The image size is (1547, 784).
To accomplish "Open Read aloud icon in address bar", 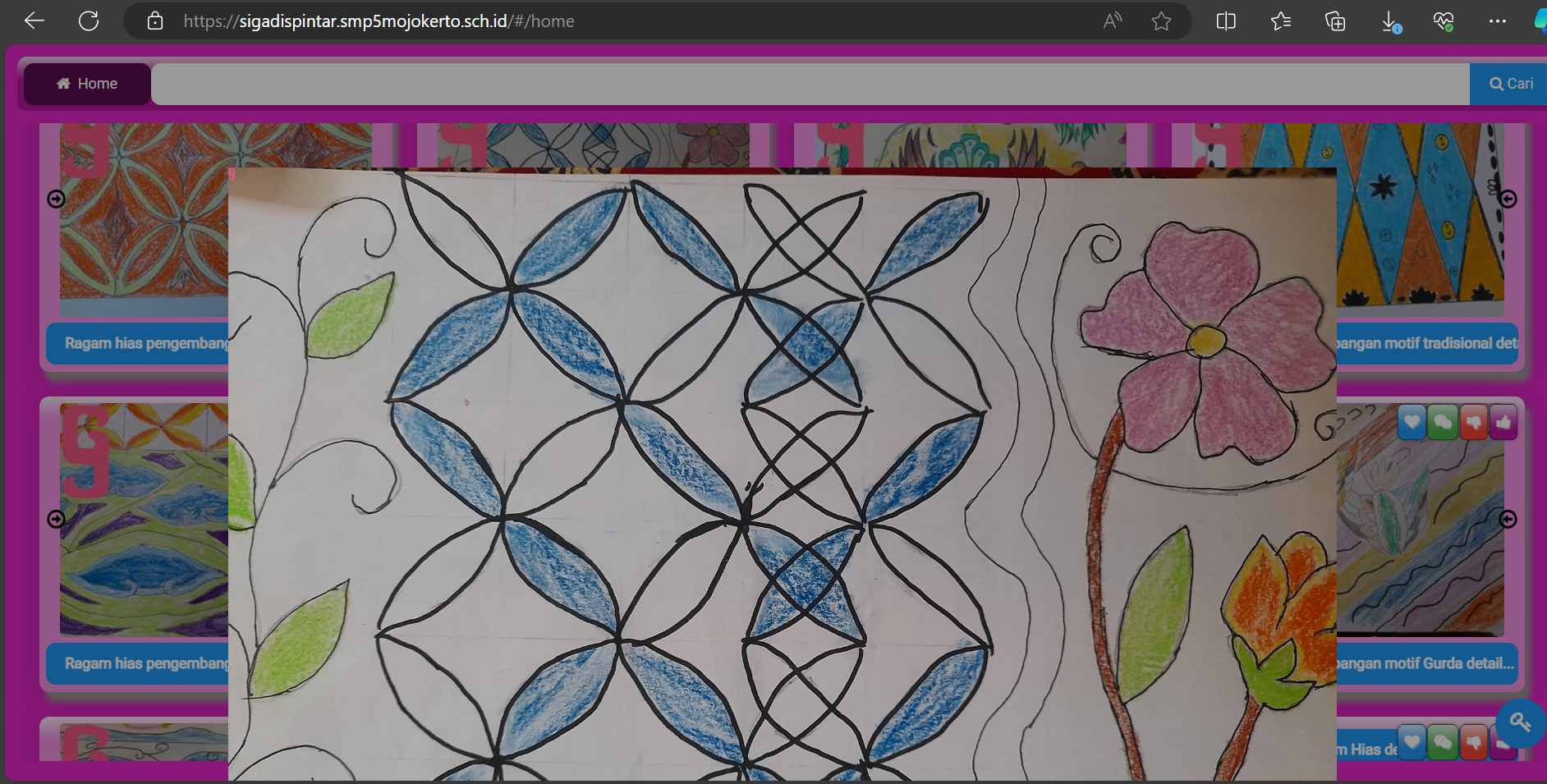I will click(x=1113, y=21).
